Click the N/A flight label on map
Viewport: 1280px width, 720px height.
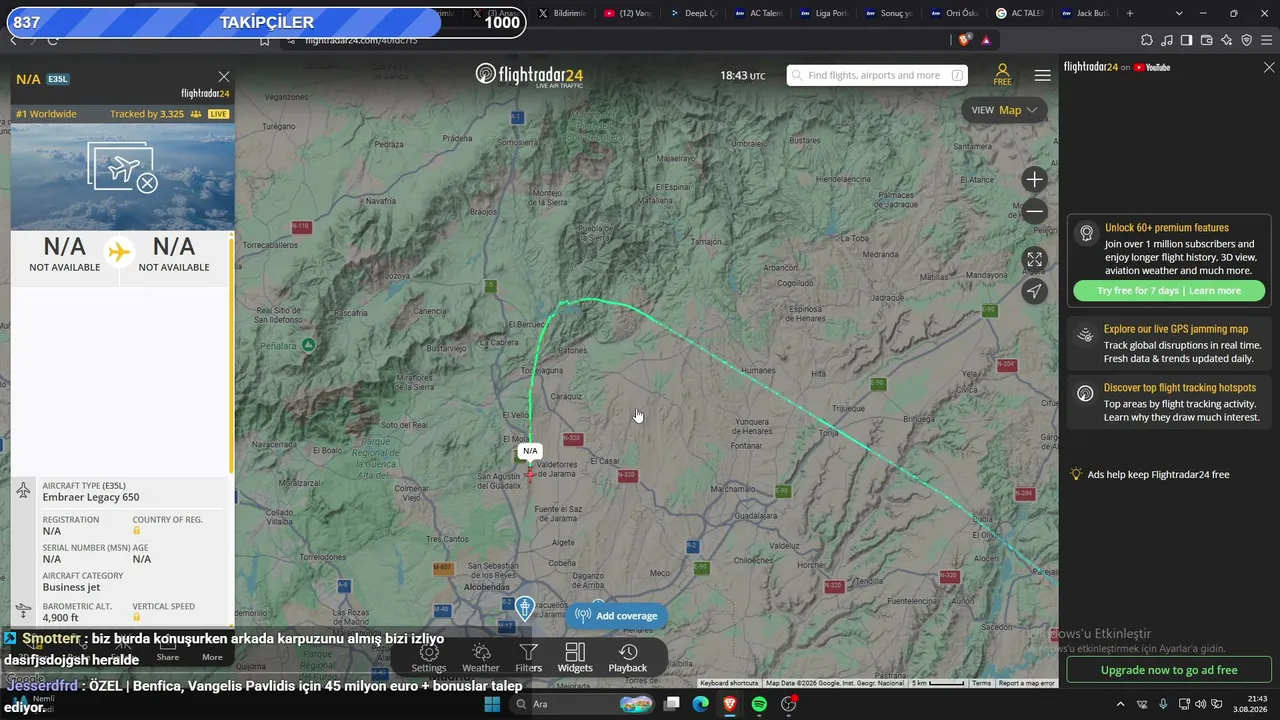(530, 451)
